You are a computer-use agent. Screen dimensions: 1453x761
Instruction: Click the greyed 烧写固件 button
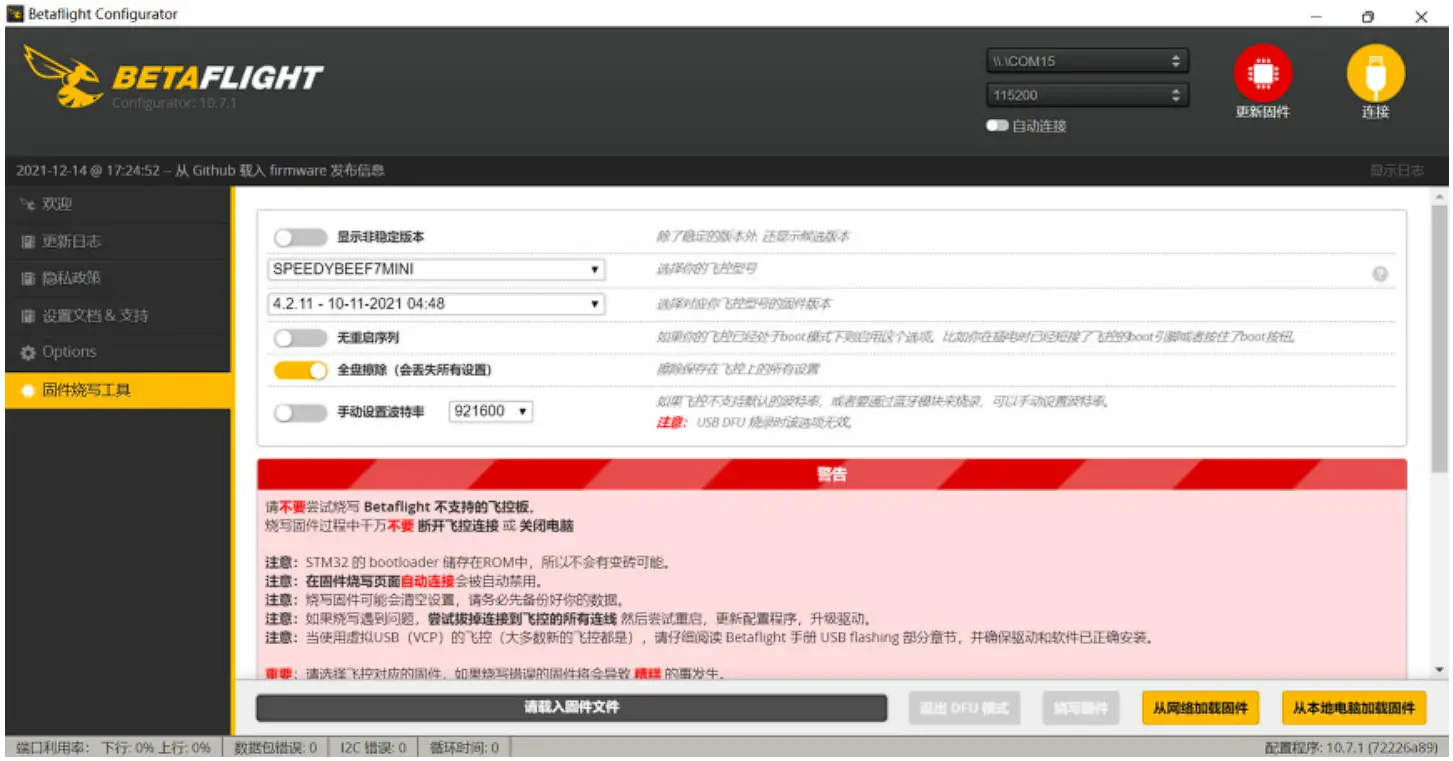tap(1080, 708)
